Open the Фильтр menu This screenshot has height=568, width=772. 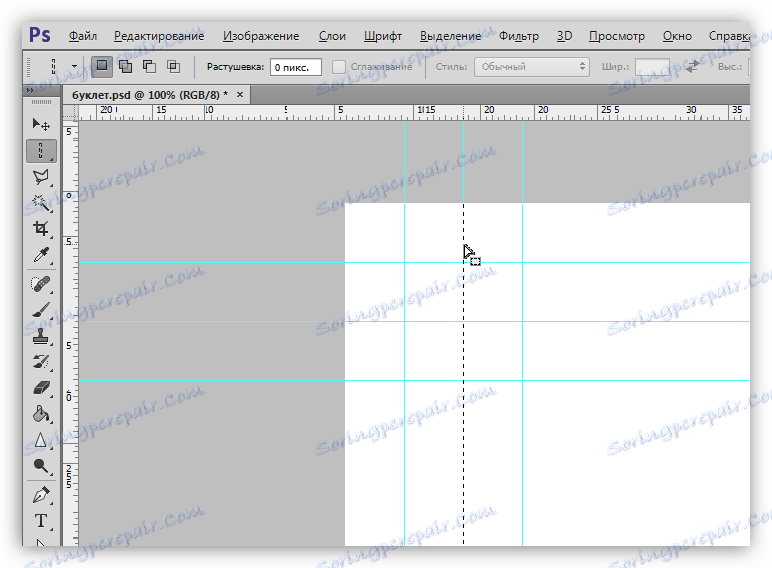pyautogui.click(x=519, y=36)
